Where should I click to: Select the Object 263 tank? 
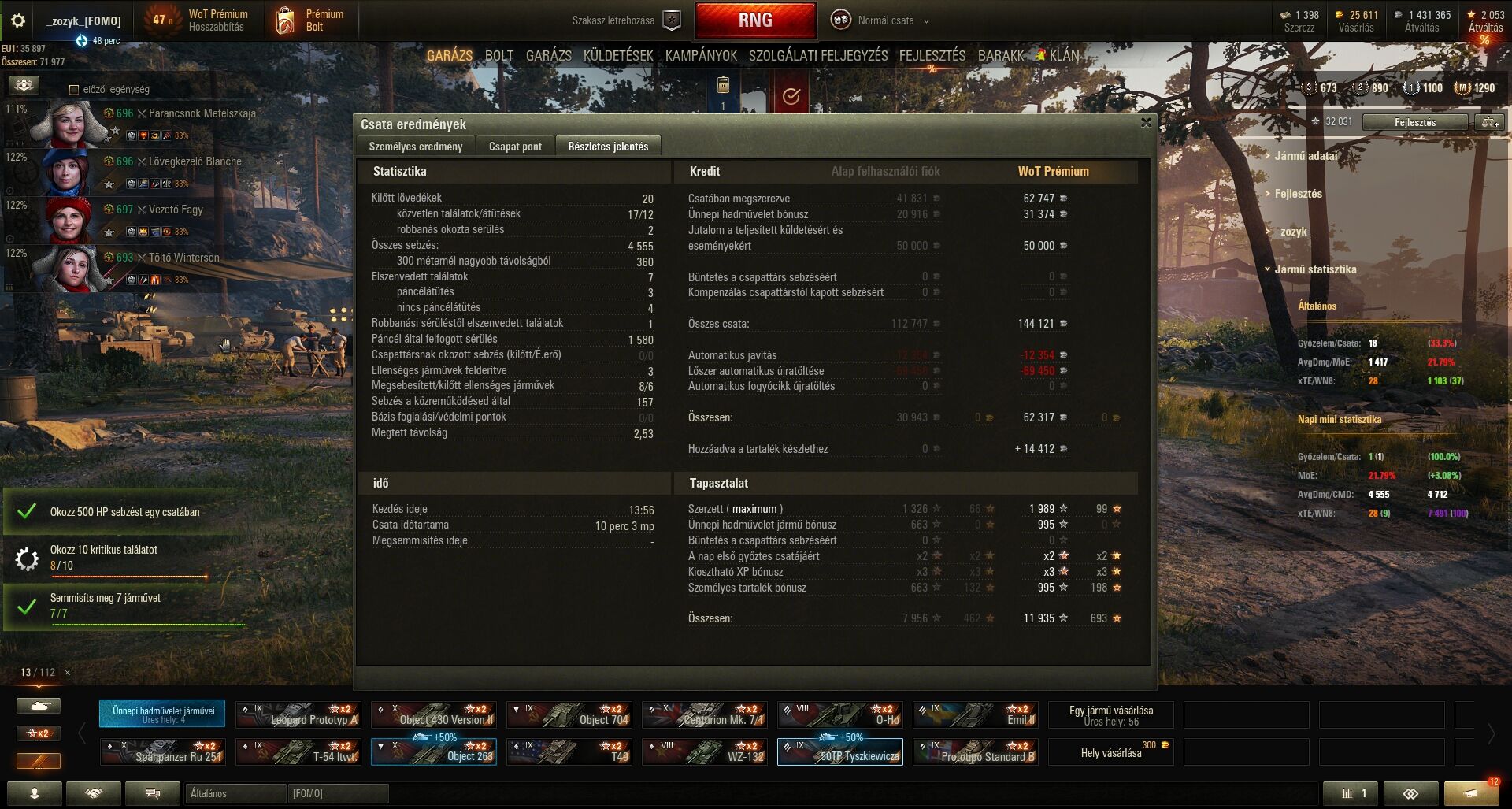(434, 751)
